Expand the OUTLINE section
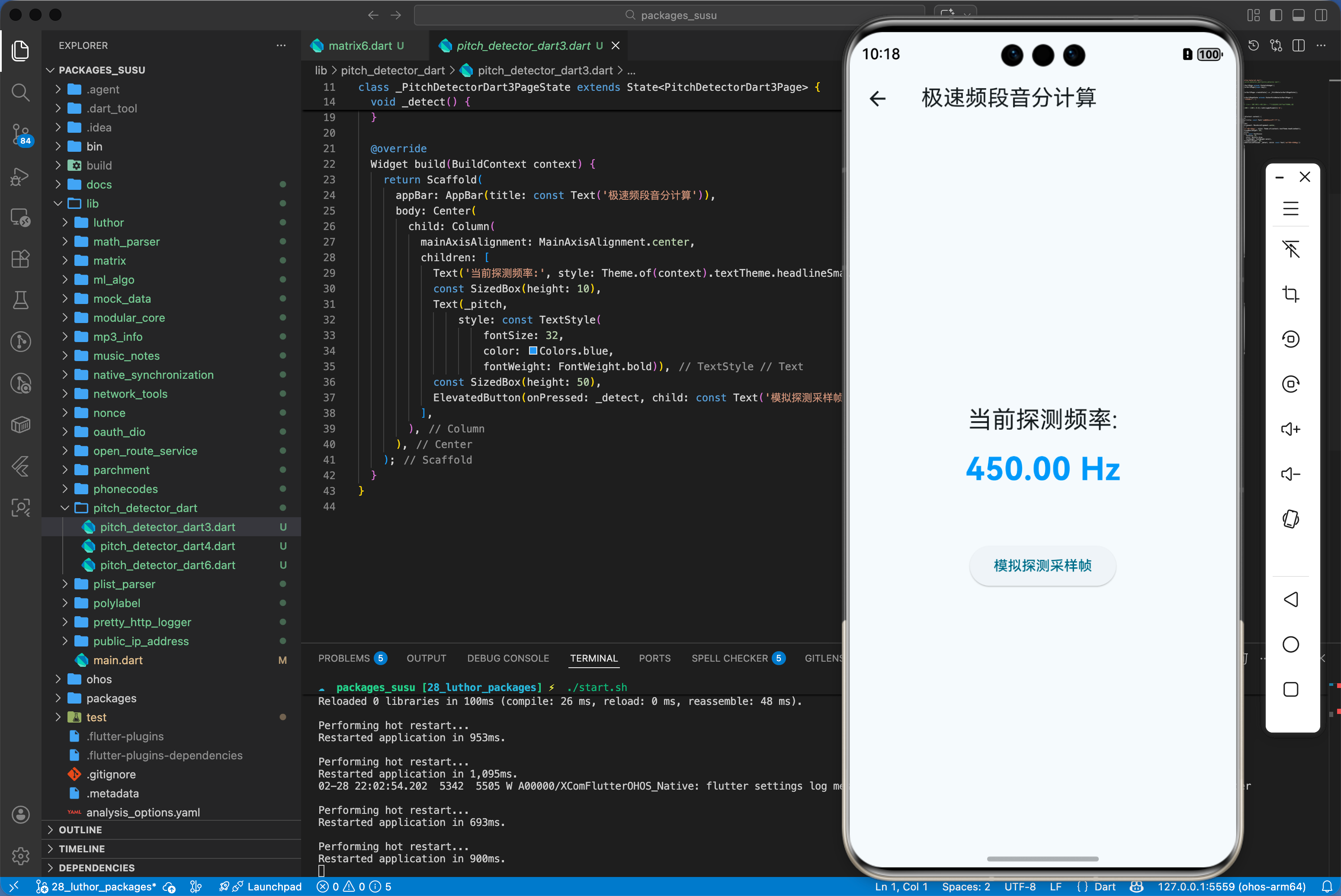 coord(80,830)
